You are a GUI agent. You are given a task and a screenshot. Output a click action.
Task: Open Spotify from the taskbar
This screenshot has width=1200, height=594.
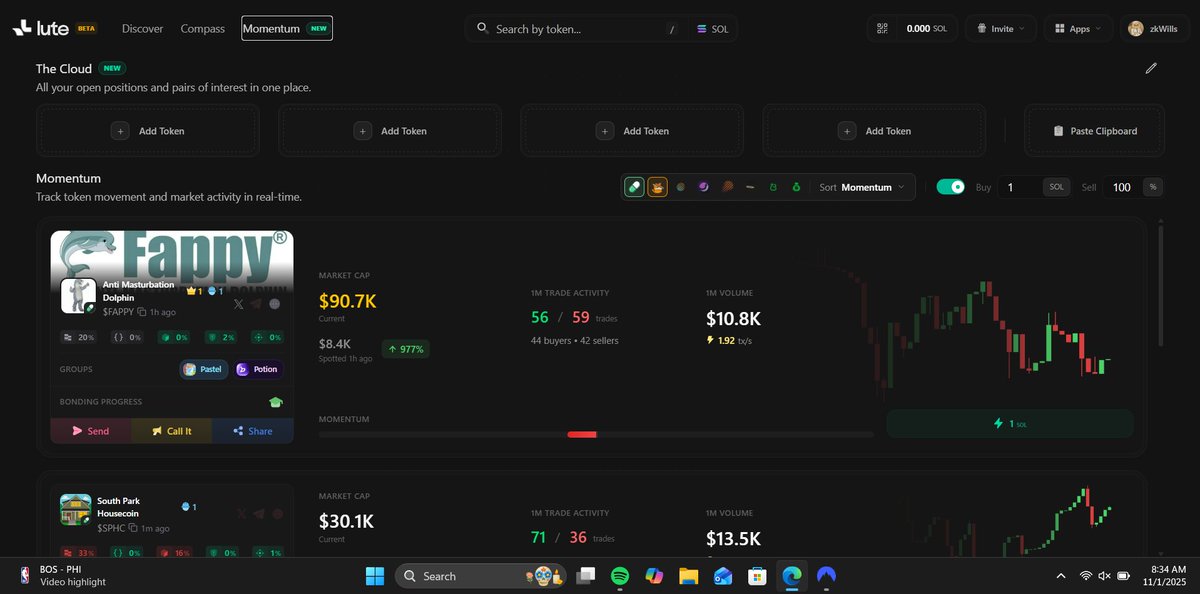click(619, 576)
